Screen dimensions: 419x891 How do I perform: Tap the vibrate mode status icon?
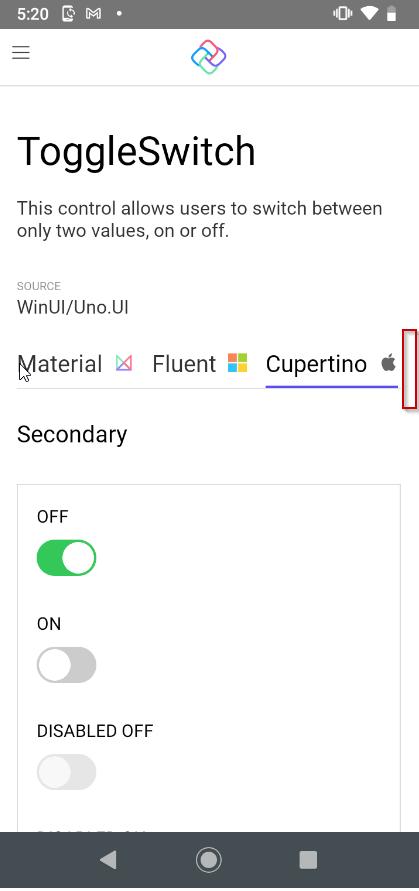(343, 14)
